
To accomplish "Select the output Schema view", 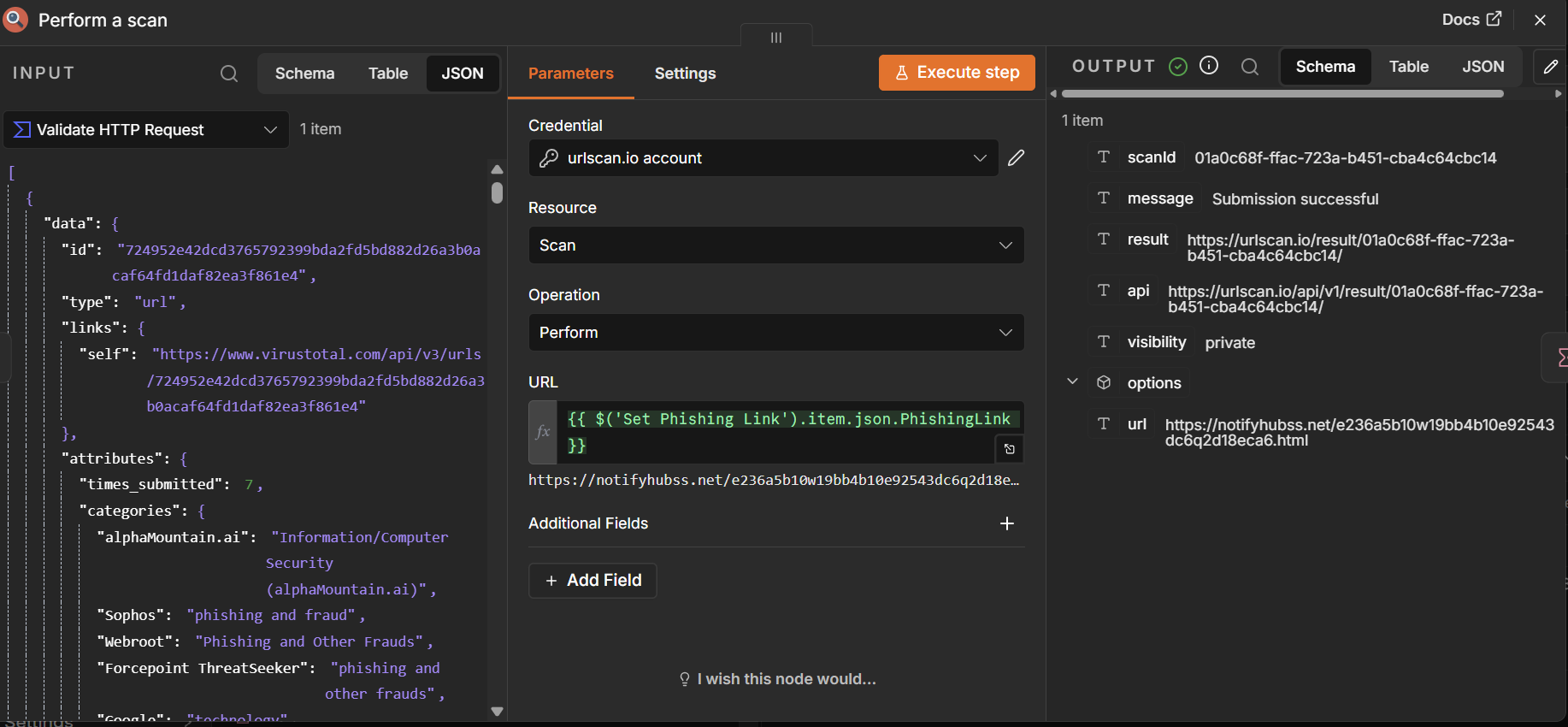I will pyautogui.click(x=1325, y=67).
